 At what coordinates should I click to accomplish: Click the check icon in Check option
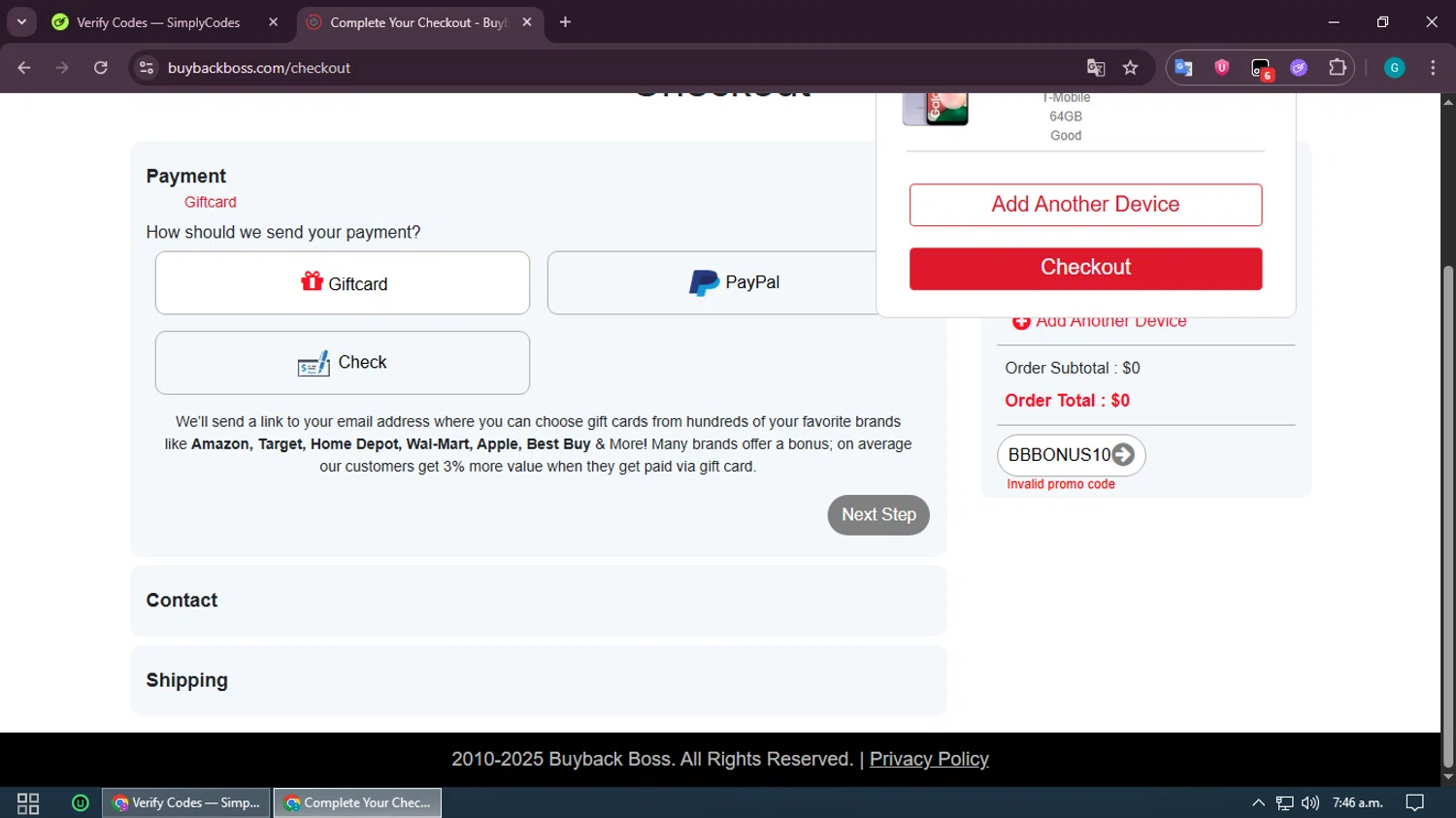pos(314,364)
